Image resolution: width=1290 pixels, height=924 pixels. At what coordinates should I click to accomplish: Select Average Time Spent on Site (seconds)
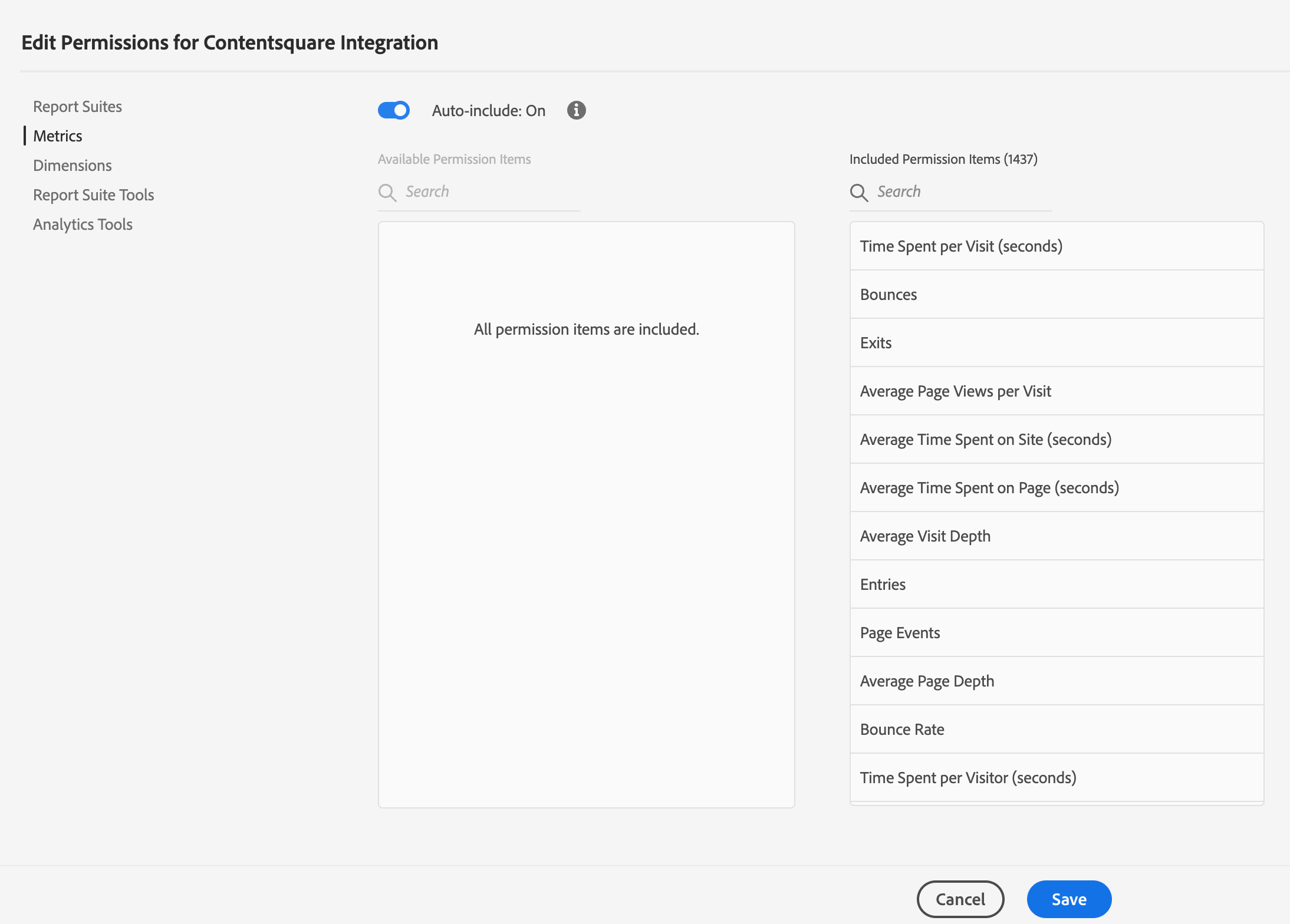1057,440
